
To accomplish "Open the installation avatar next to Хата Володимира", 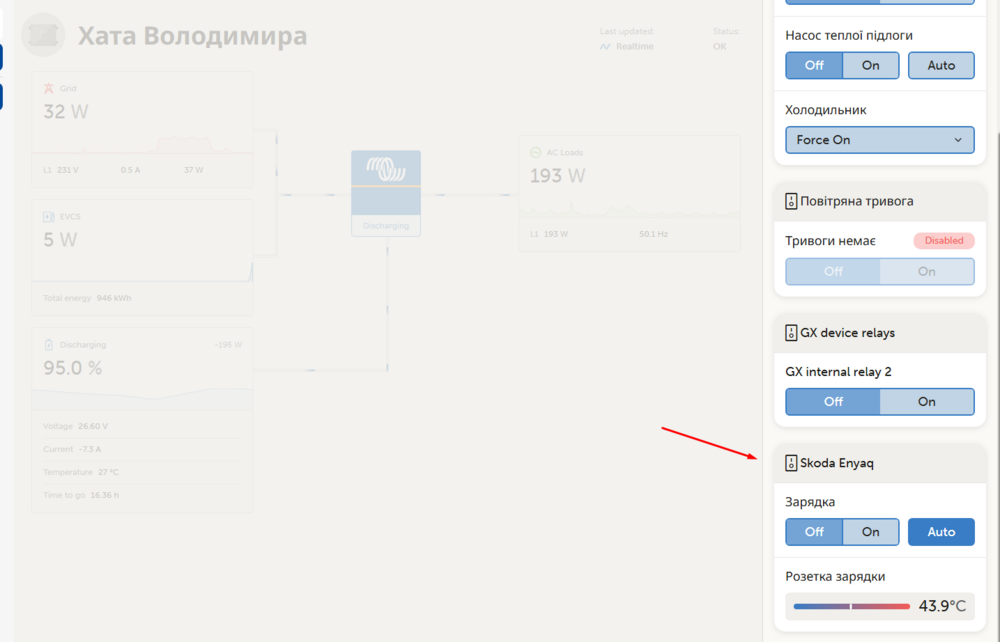I will [x=43, y=35].
